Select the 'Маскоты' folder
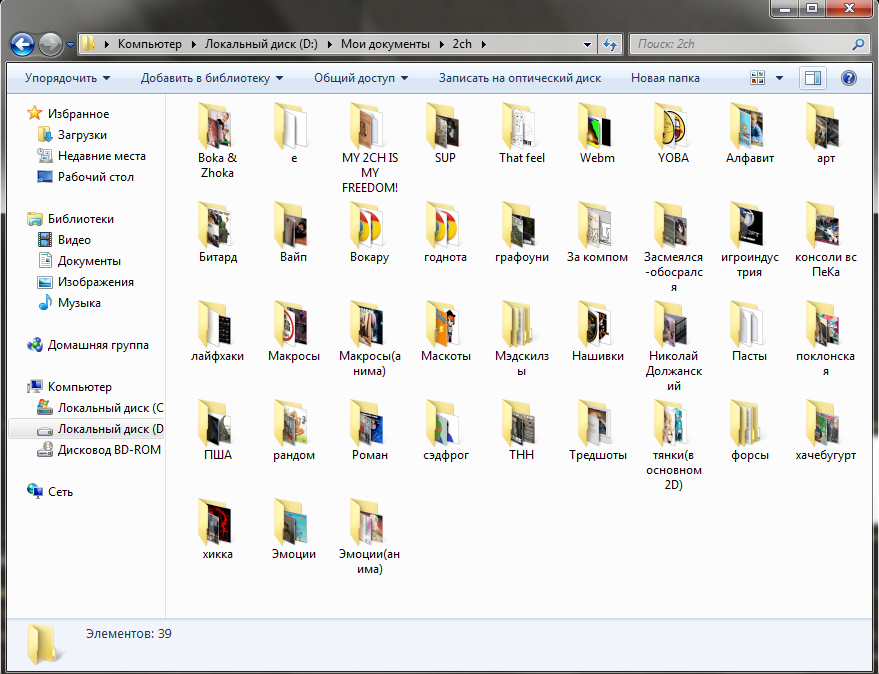The width and height of the screenshot is (879, 674). pyautogui.click(x=445, y=331)
